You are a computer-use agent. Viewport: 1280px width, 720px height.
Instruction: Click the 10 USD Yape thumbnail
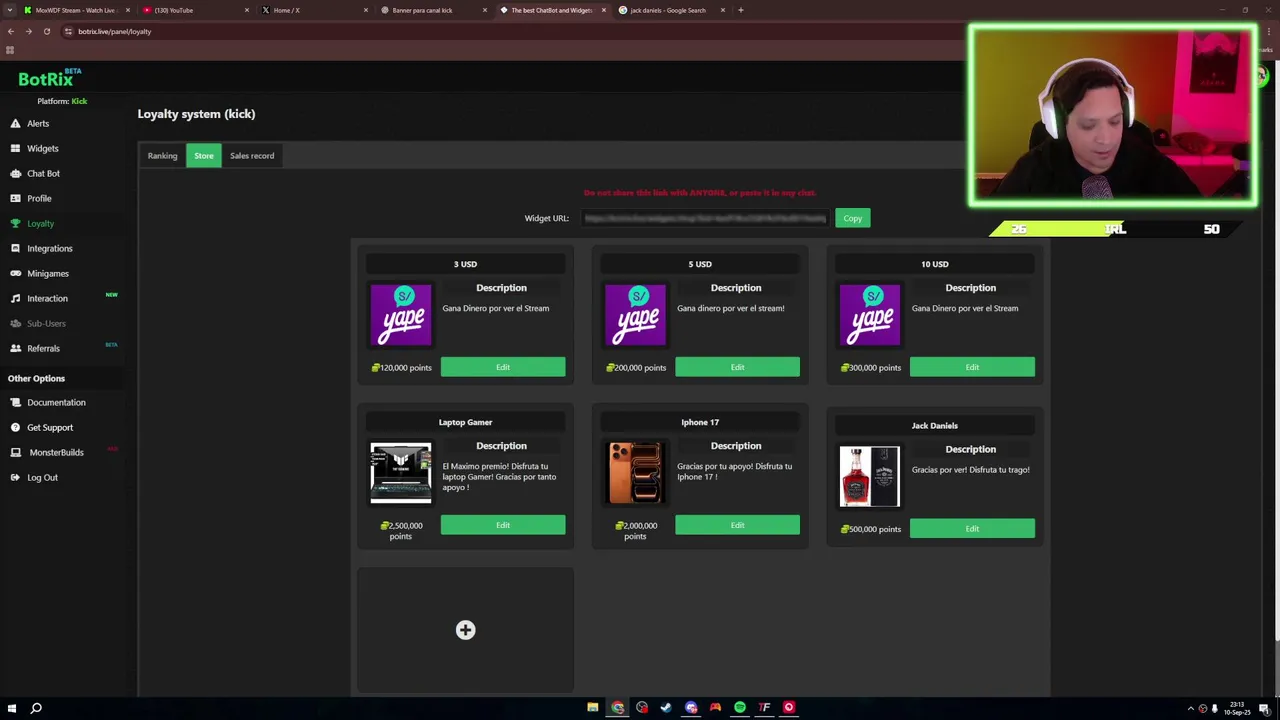pyautogui.click(x=870, y=315)
